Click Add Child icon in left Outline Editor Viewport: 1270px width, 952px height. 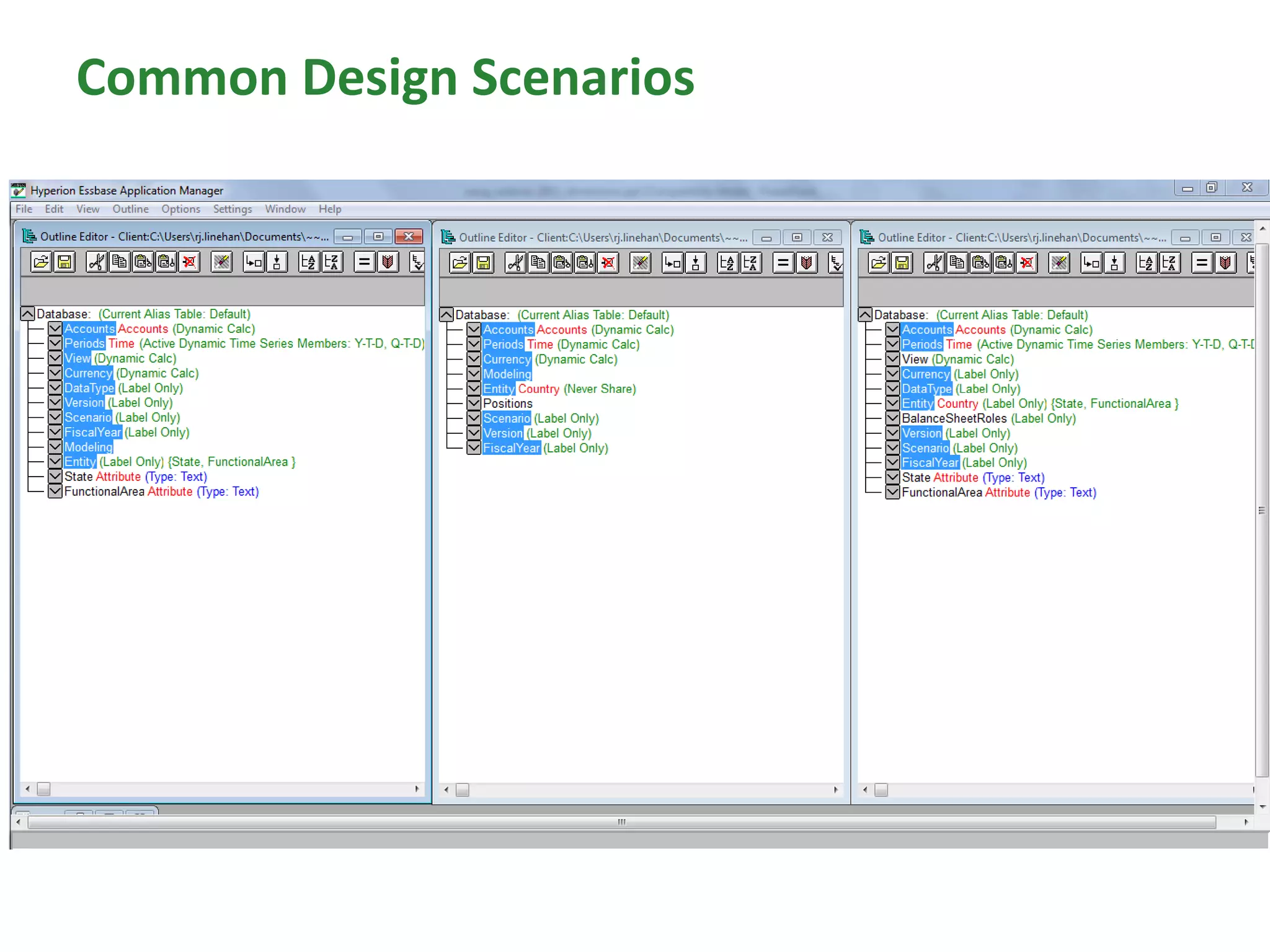point(254,262)
